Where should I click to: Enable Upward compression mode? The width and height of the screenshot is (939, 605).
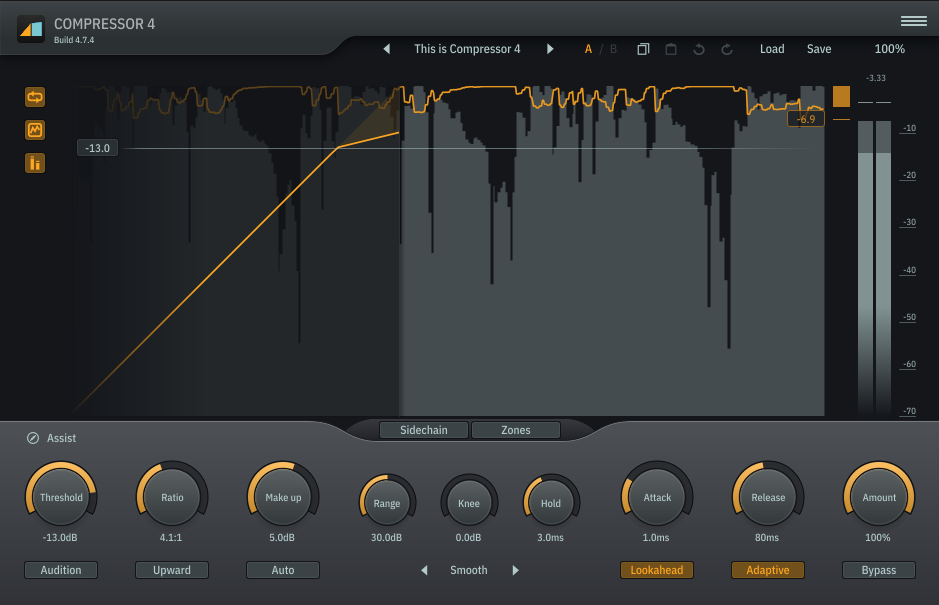coord(172,570)
